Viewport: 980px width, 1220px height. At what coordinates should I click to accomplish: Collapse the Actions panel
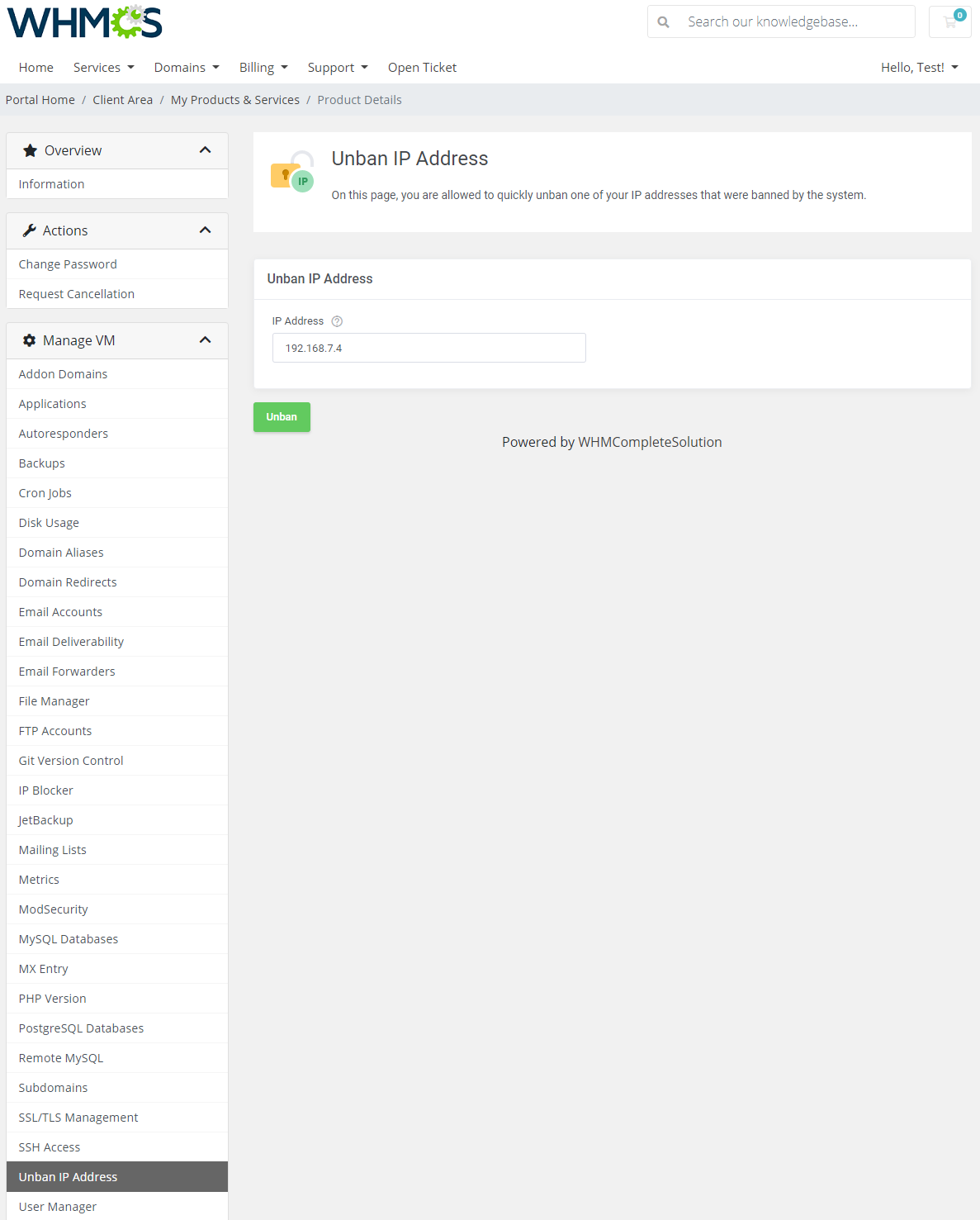click(205, 230)
